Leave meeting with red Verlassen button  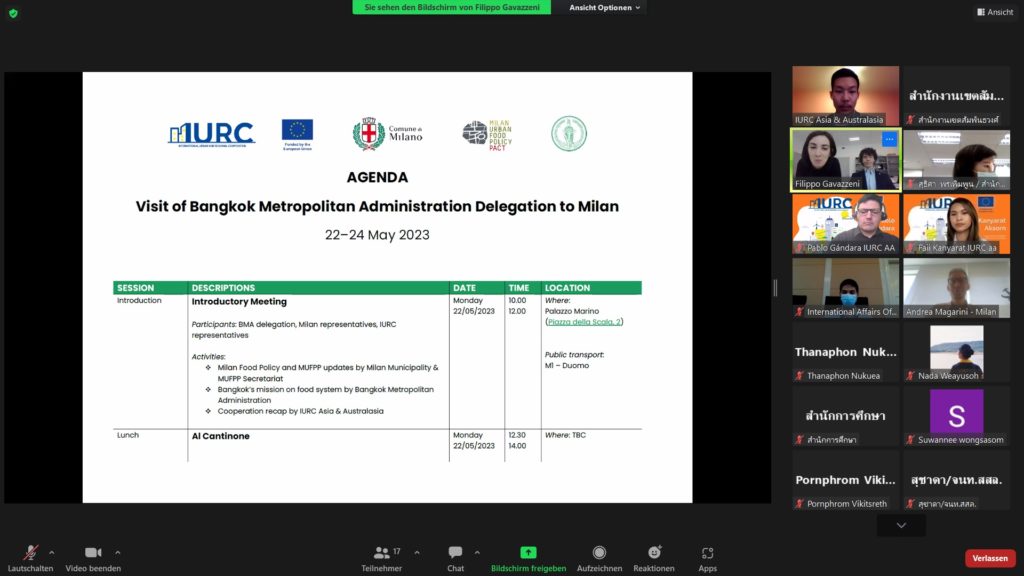(x=989, y=558)
